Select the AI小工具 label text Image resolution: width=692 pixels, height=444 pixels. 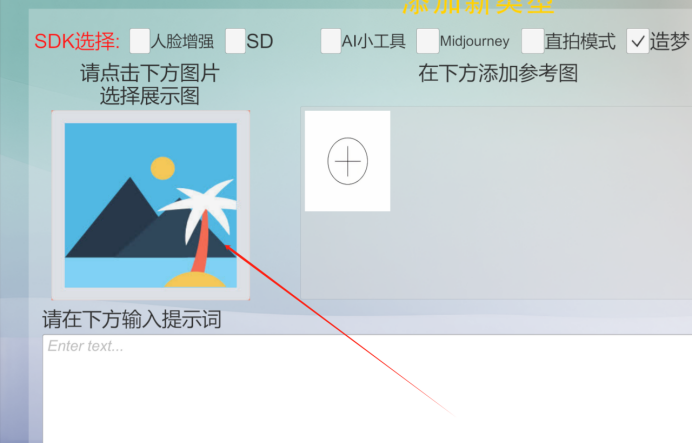coord(373,41)
